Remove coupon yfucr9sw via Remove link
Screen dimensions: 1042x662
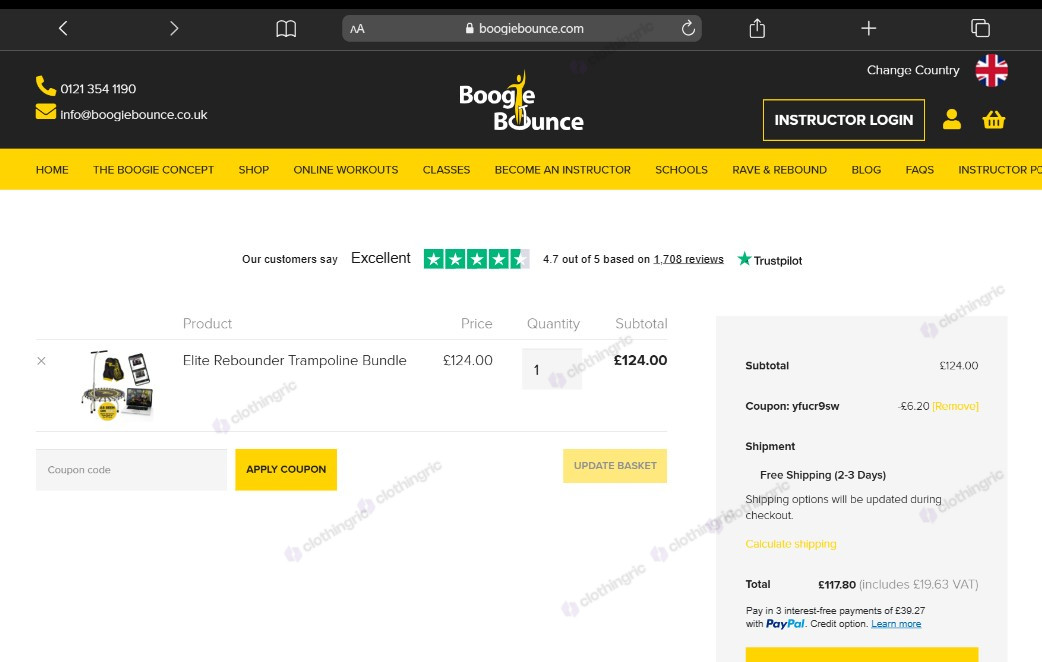point(956,406)
